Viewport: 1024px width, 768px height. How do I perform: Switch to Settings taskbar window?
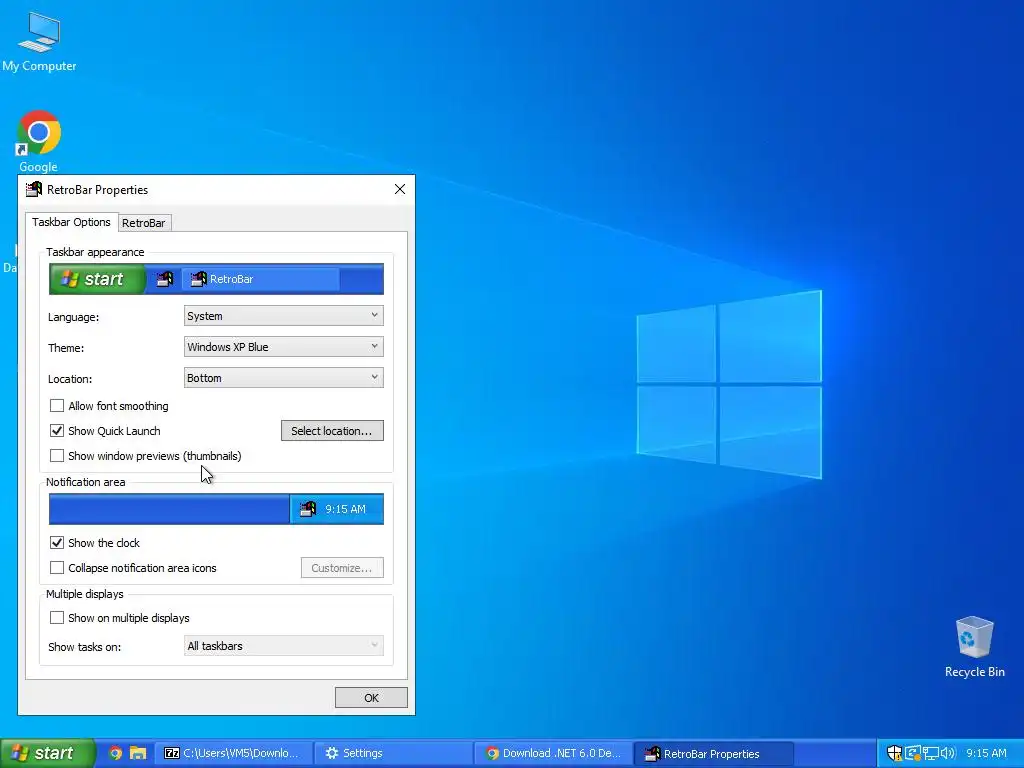coord(394,753)
